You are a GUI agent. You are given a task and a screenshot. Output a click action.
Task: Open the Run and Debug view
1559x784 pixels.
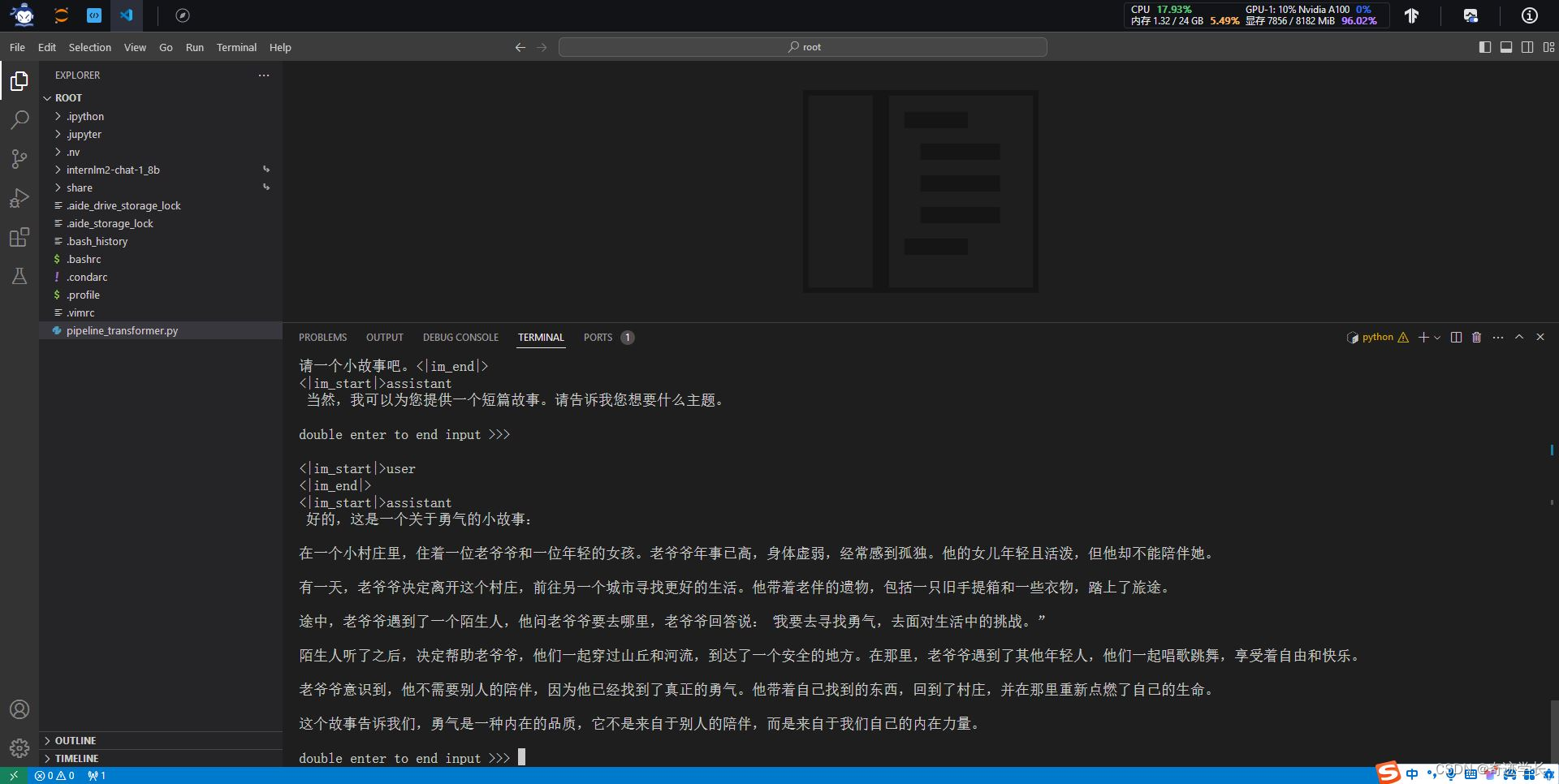(x=19, y=198)
